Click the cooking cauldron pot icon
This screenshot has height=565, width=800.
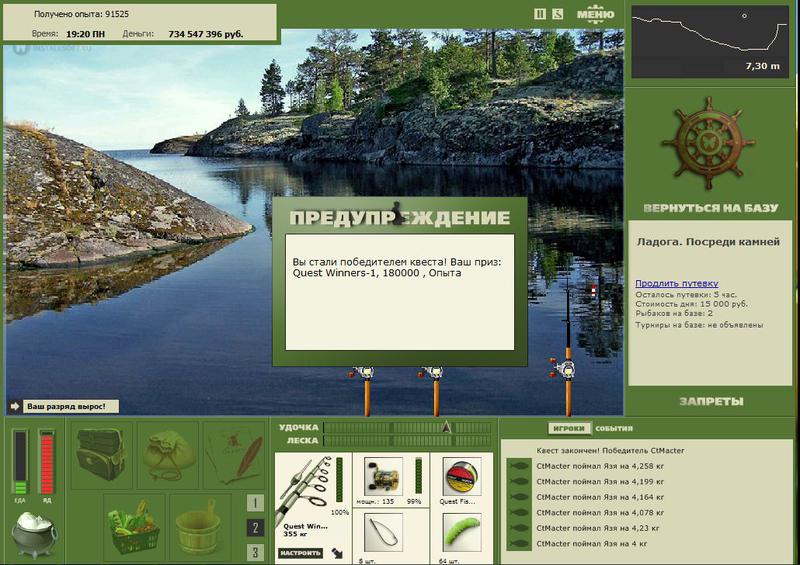(34, 534)
